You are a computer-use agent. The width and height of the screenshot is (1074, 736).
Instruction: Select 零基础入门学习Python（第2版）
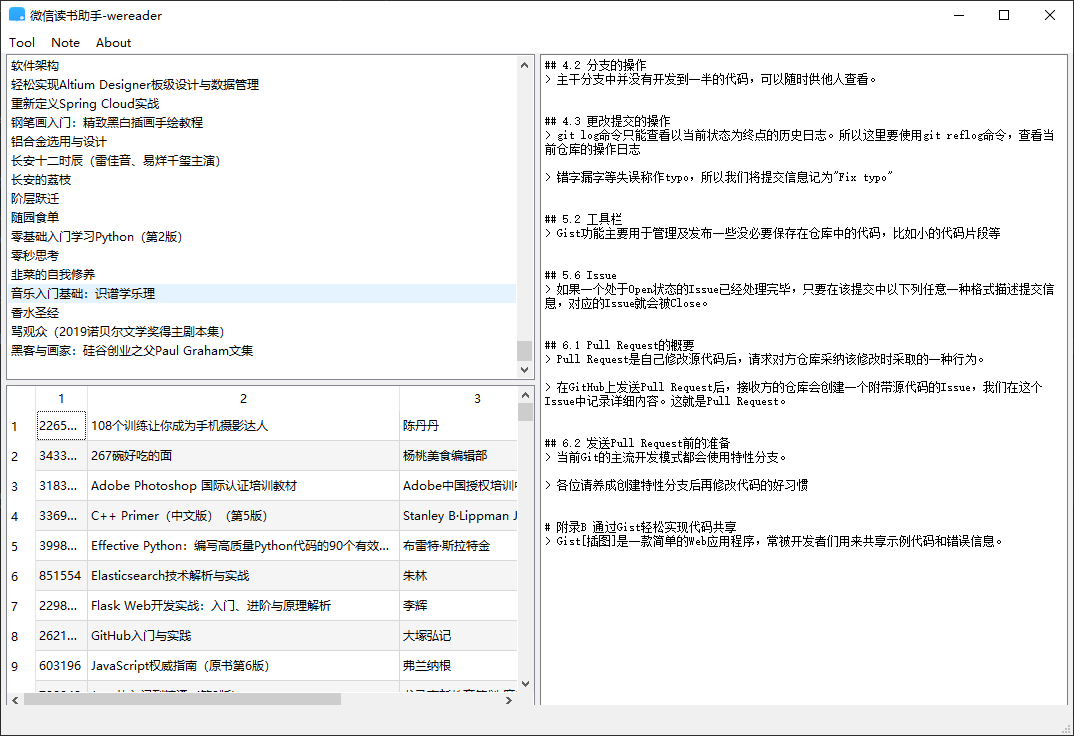(262, 237)
